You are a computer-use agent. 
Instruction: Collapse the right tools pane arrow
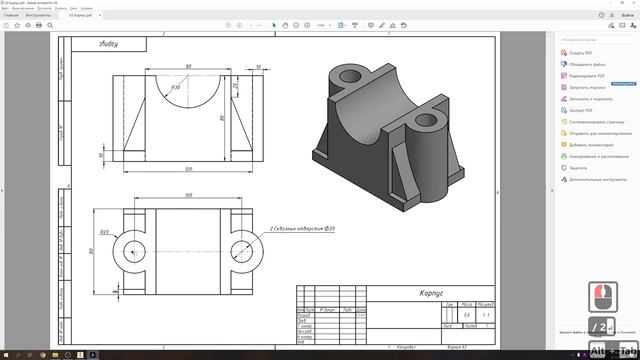pyautogui.click(x=552, y=190)
